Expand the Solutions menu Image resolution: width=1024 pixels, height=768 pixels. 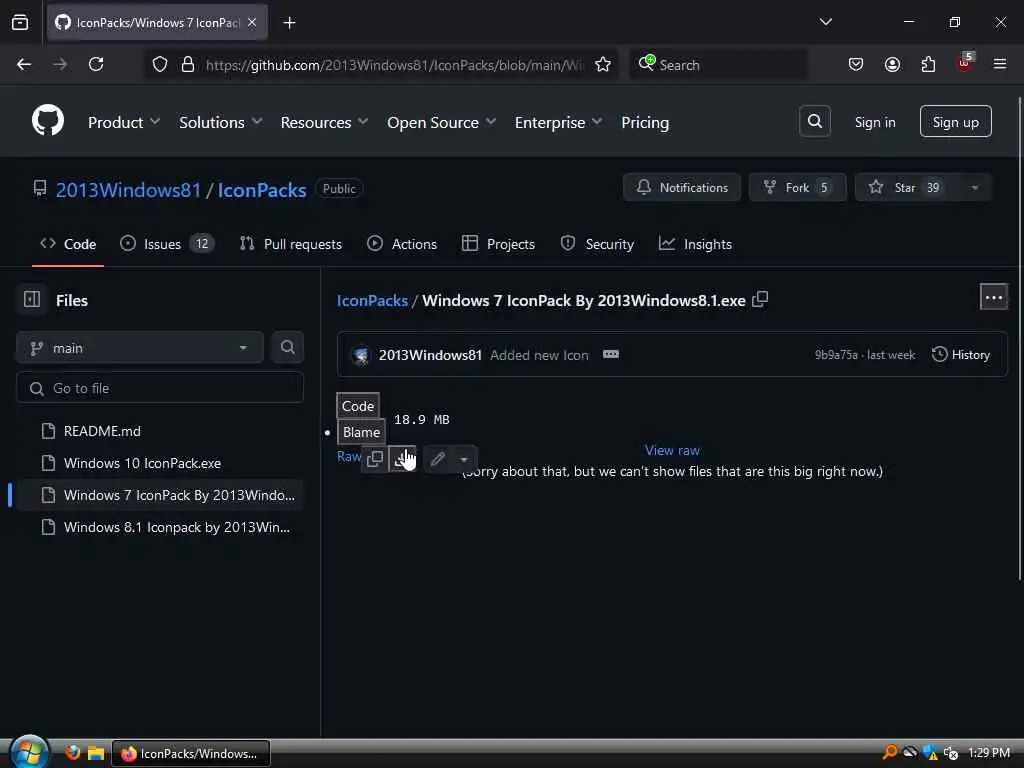(x=221, y=122)
